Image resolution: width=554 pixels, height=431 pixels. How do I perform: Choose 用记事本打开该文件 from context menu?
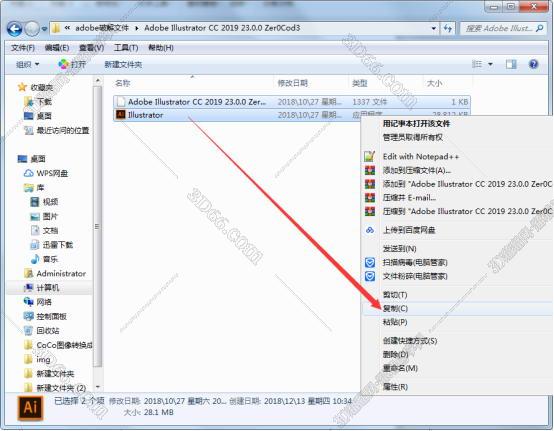pyautogui.click(x=416, y=124)
